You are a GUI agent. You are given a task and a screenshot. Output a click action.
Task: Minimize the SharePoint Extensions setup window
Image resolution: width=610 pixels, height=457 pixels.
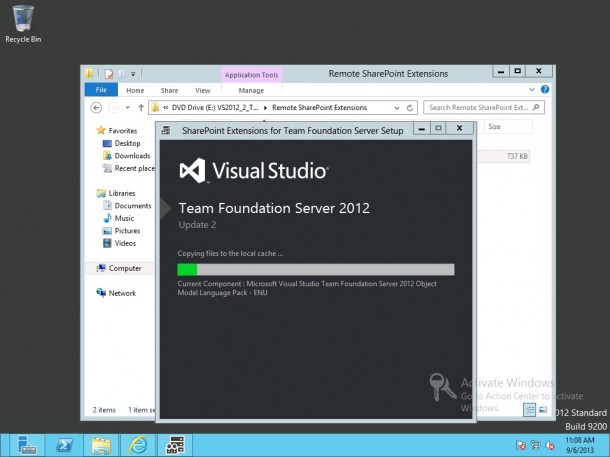pyautogui.click(x=422, y=128)
